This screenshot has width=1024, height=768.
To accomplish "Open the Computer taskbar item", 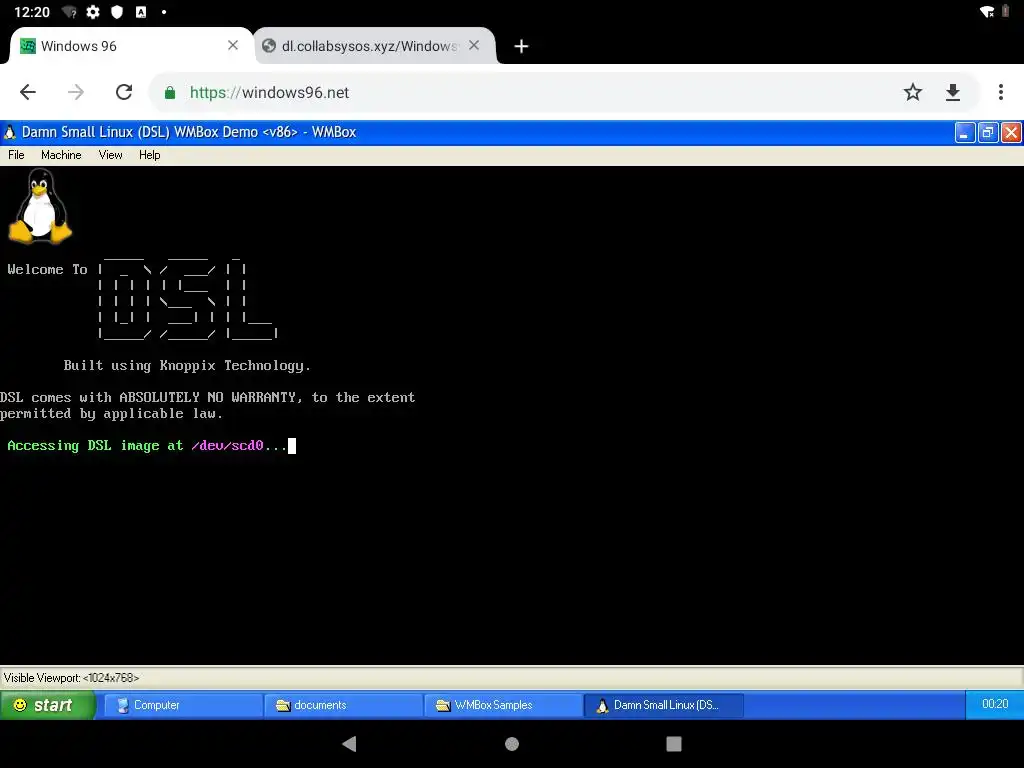I will [184, 705].
